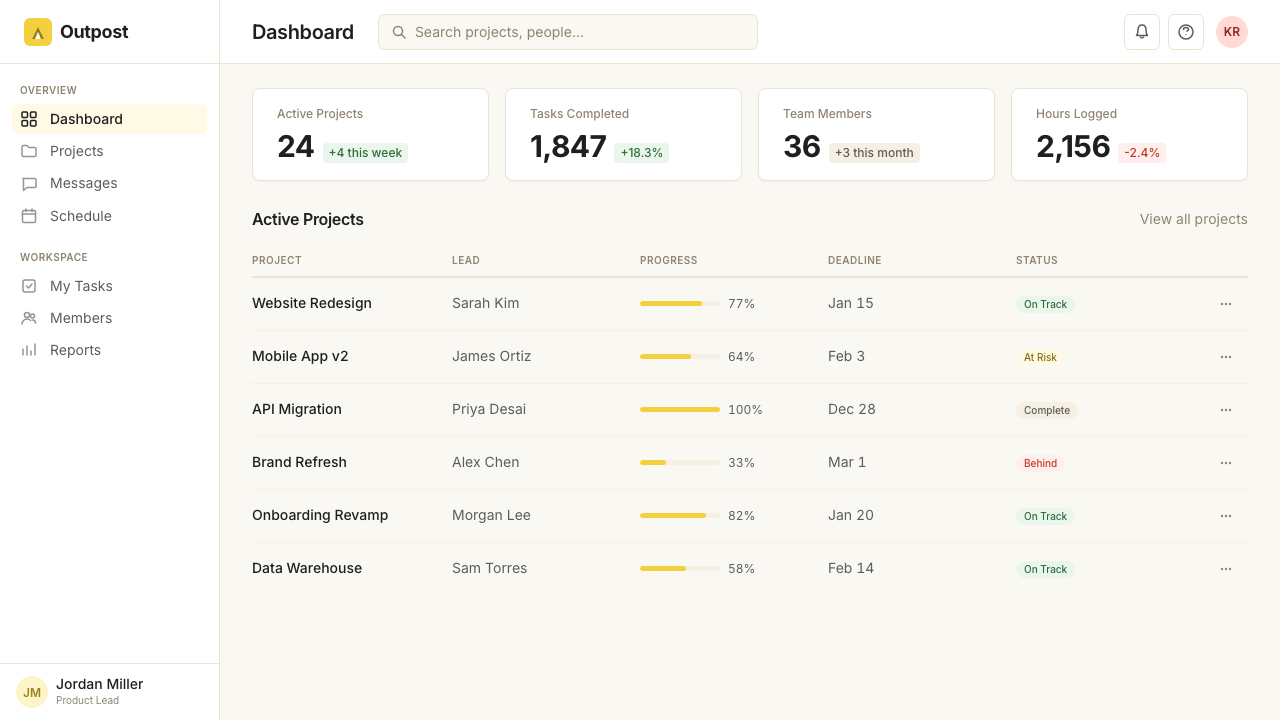This screenshot has width=1280, height=720.
Task: Click the Website Redesign progress bar
Action: [680, 303]
